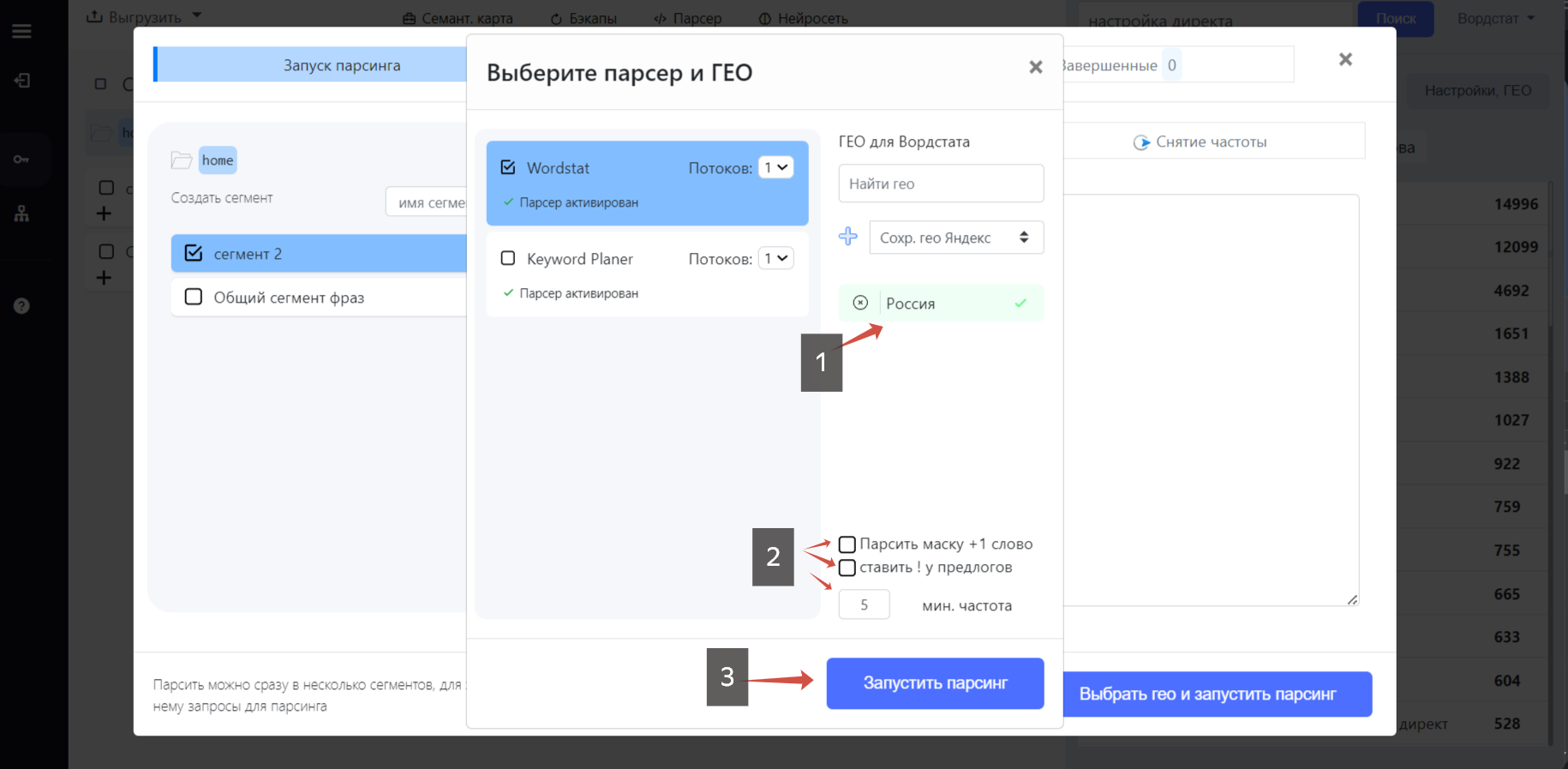Screen dimensions: 1568x769
Task: Click the имя сегмента input field
Action: (x=427, y=202)
